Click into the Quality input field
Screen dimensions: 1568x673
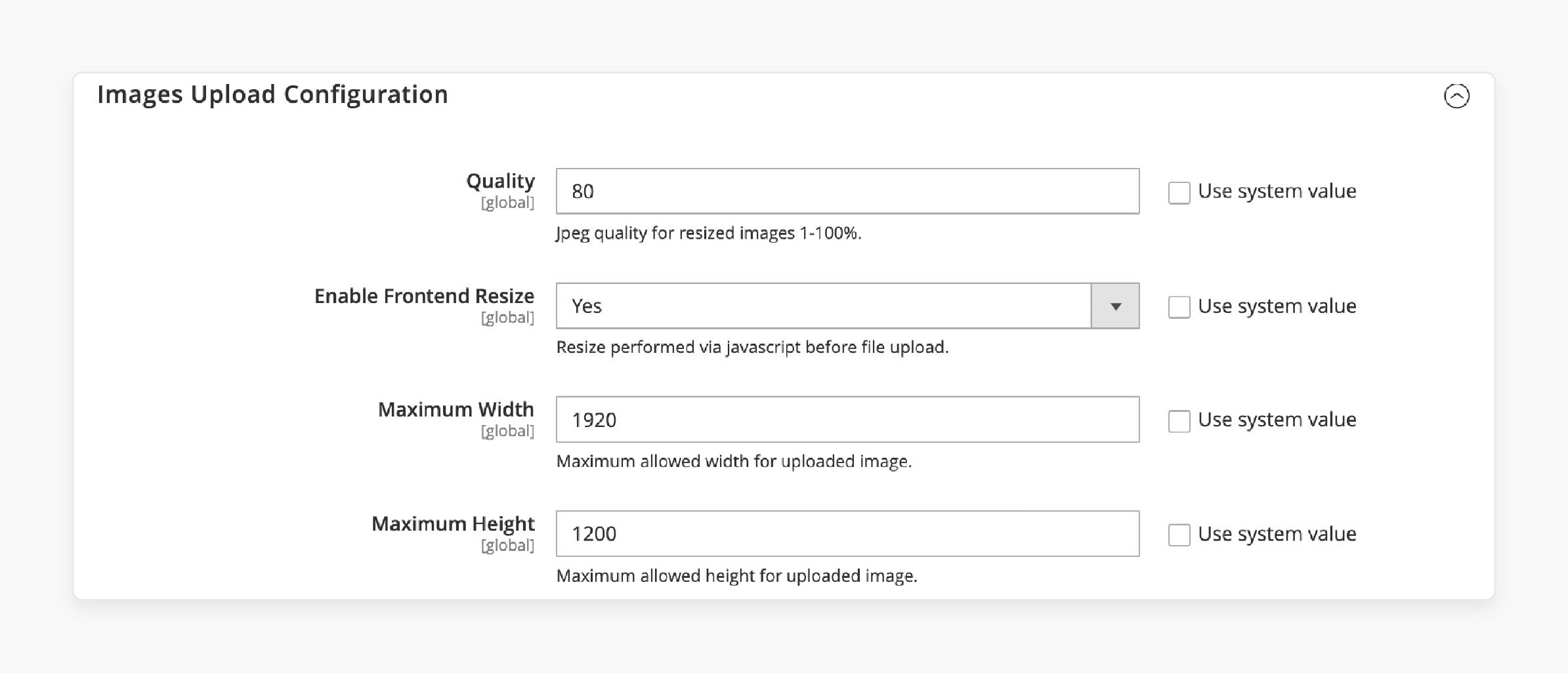click(x=847, y=191)
